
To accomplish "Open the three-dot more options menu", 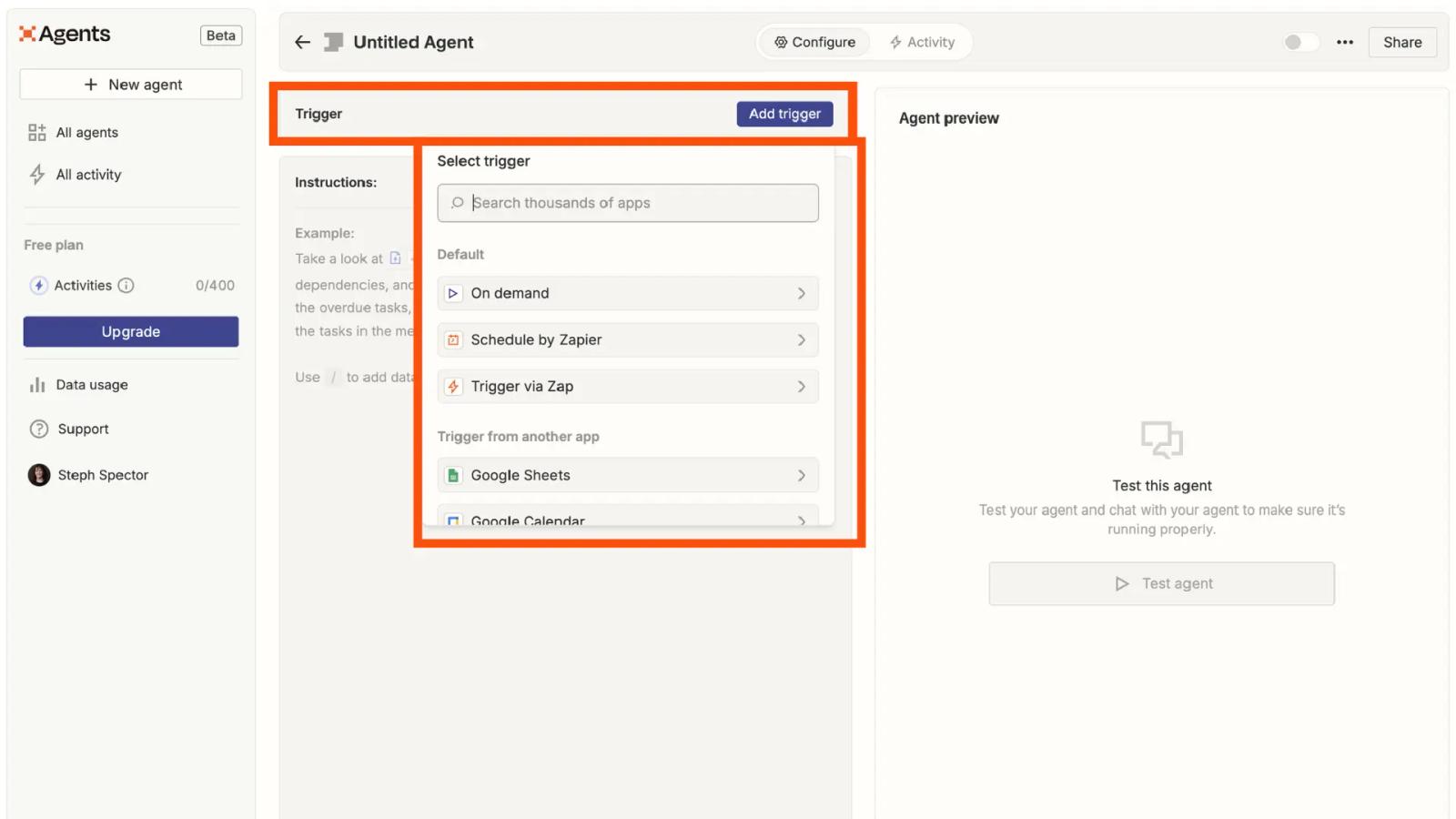I will pyautogui.click(x=1345, y=43).
